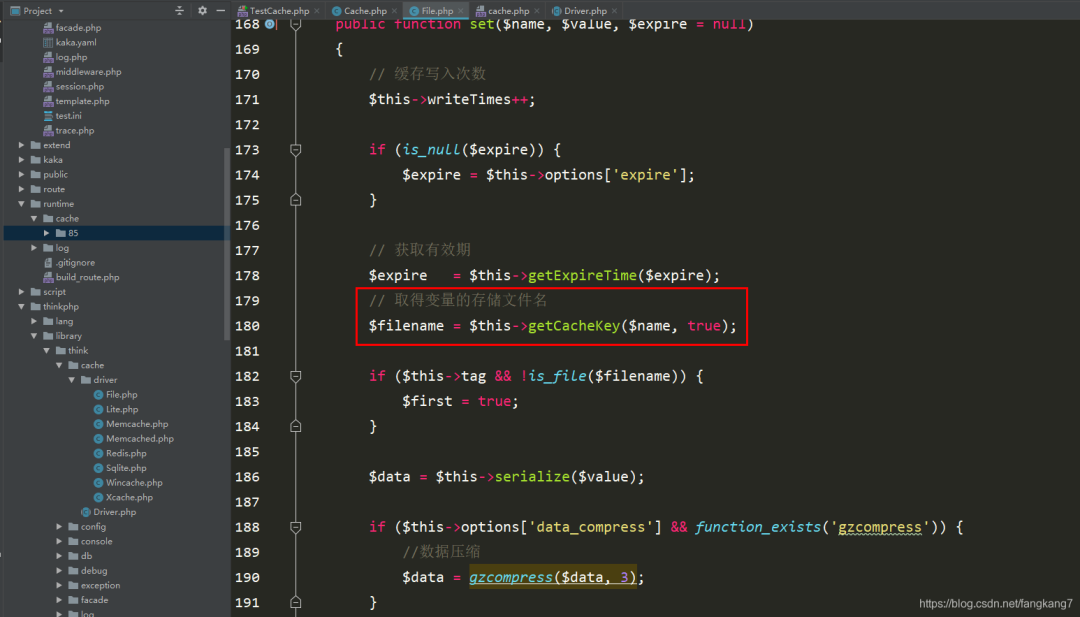Close the Driver.php tab
The height and width of the screenshot is (617, 1080).
614,11
